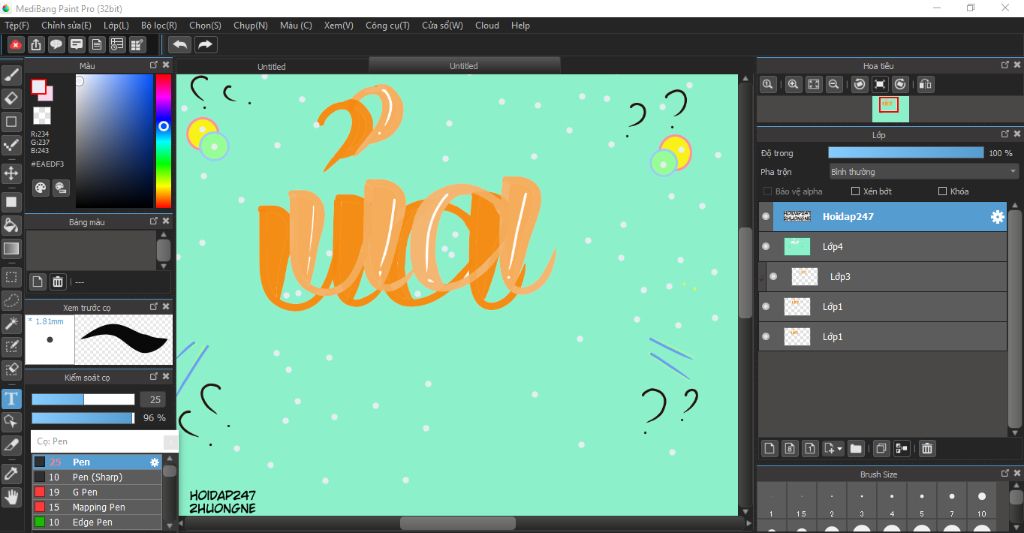Add a new folder in the layer panel
The height and width of the screenshot is (533, 1024).
(856, 448)
